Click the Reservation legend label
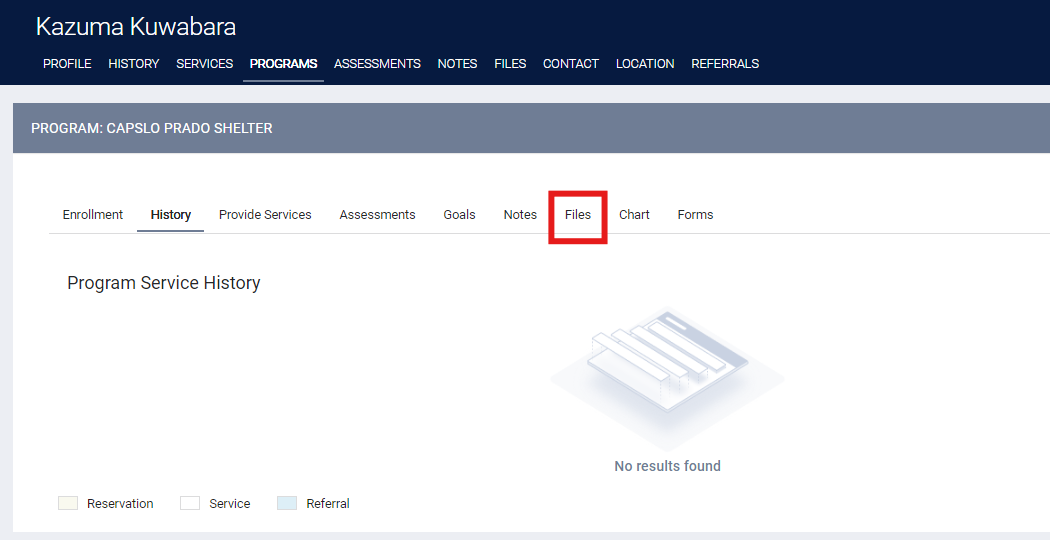 [120, 504]
